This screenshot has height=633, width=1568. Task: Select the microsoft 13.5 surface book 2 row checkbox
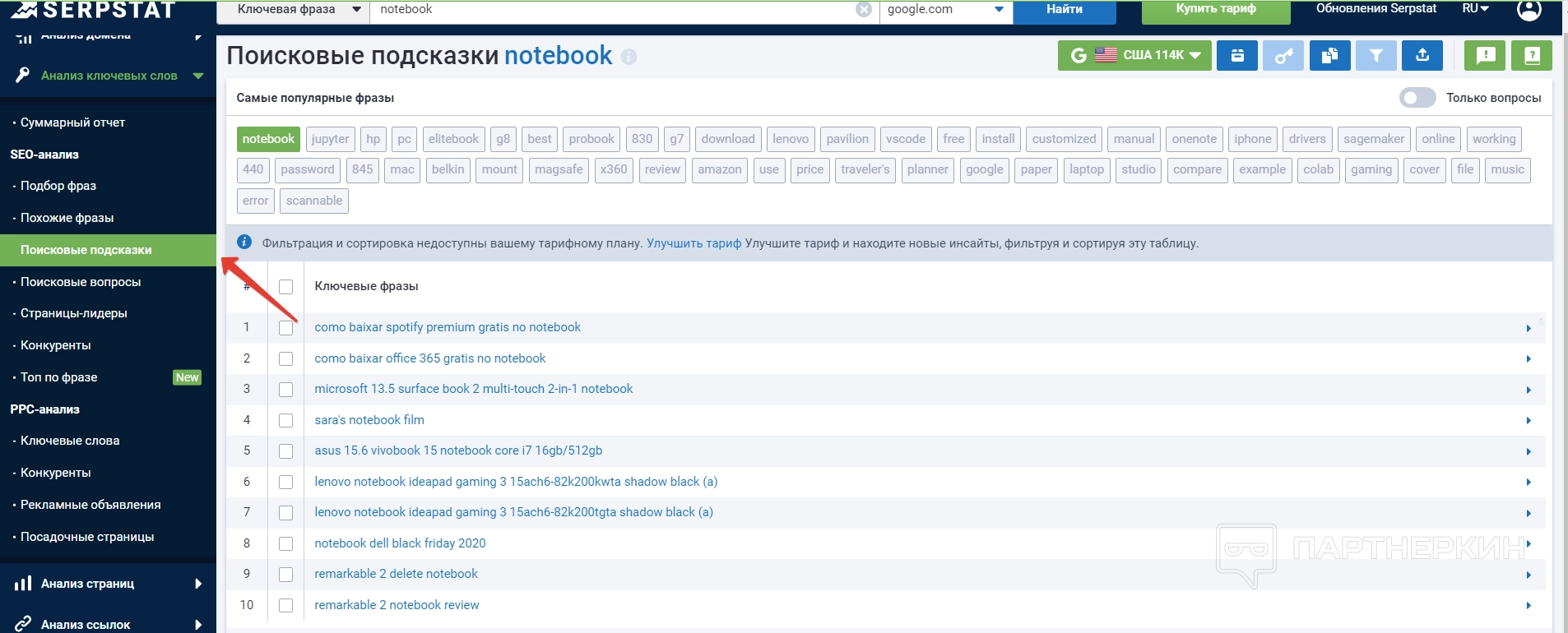pos(286,390)
